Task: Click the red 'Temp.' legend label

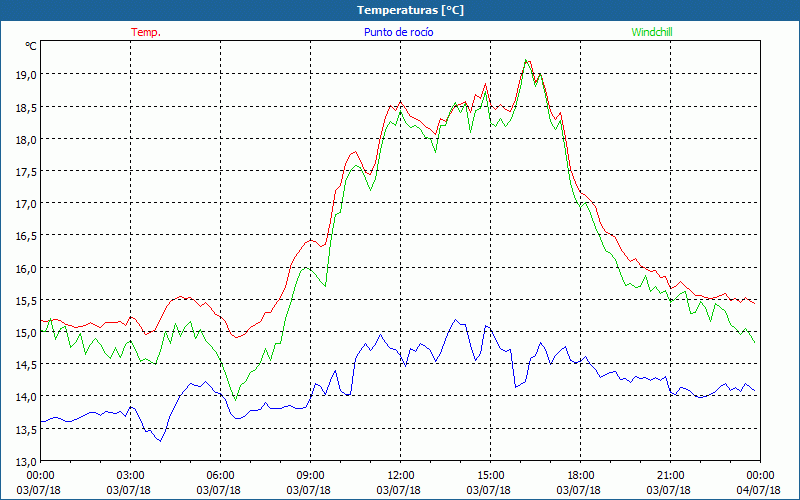Action: point(146,32)
